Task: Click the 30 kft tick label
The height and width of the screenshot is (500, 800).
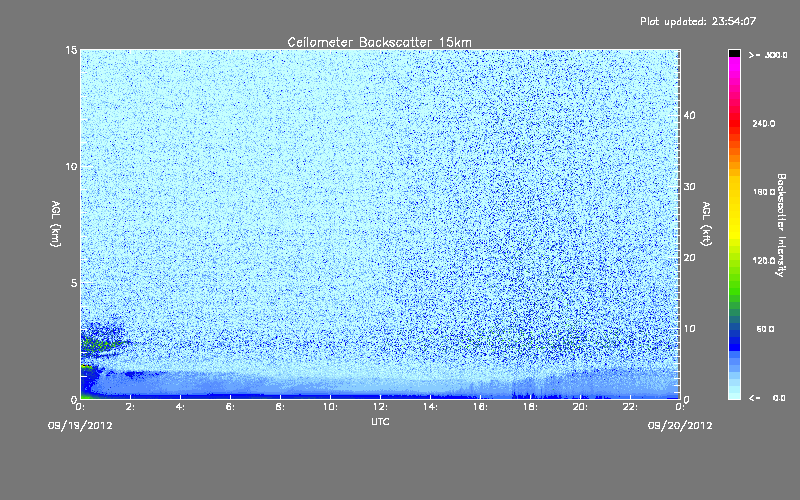Action: [689, 187]
